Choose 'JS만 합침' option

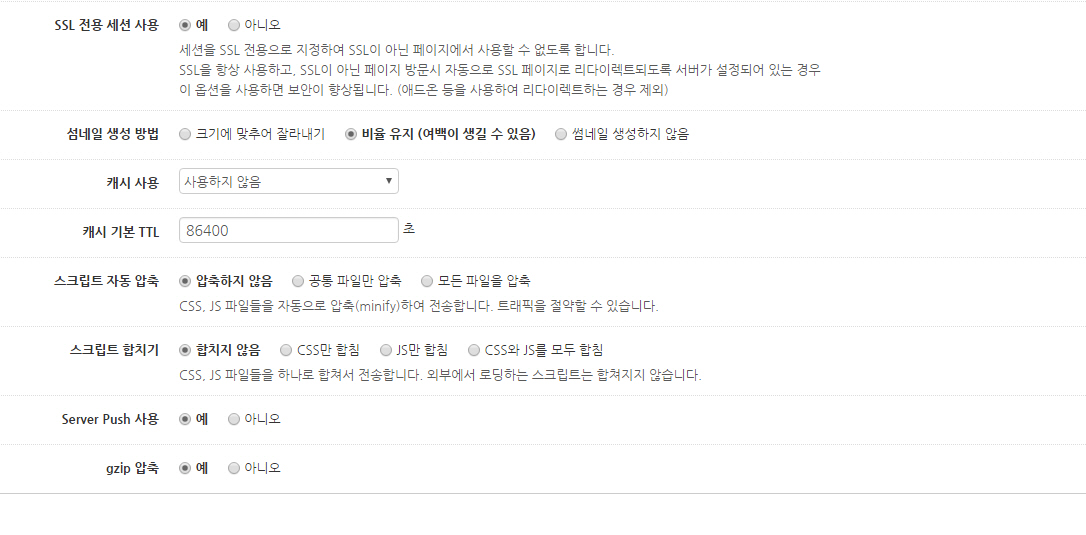387,350
